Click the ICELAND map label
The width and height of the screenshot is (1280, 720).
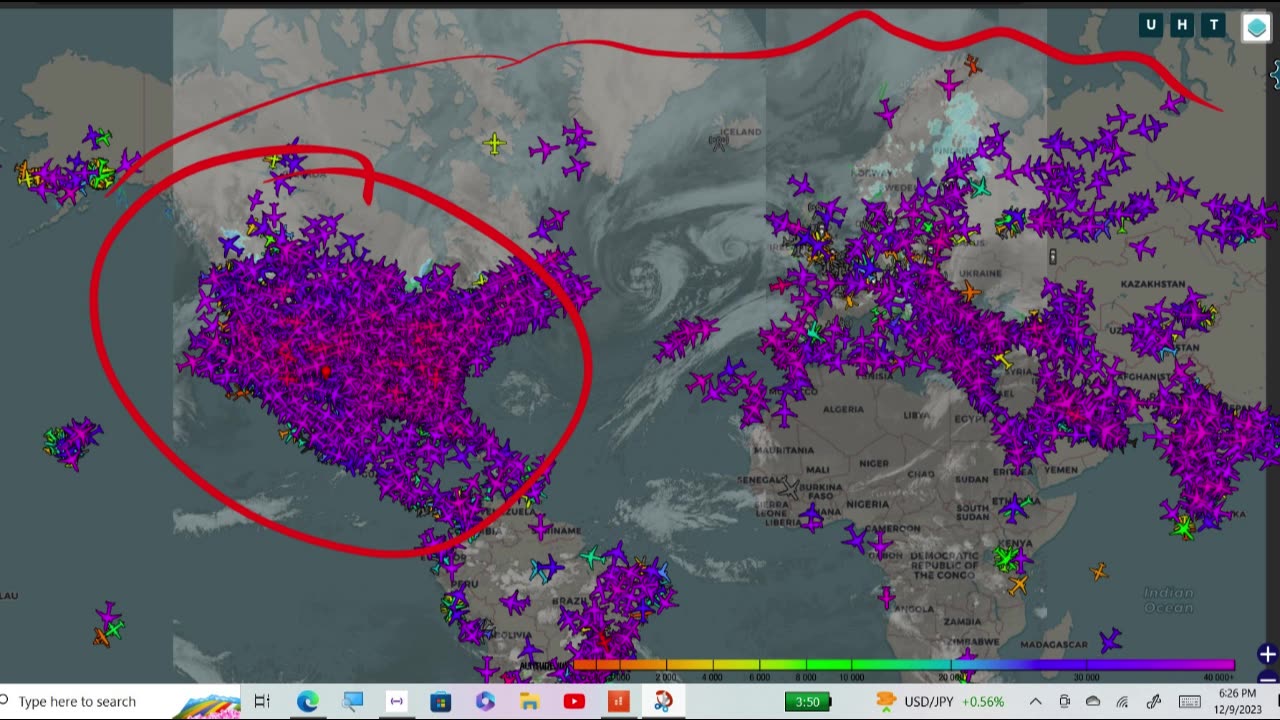point(741,132)
